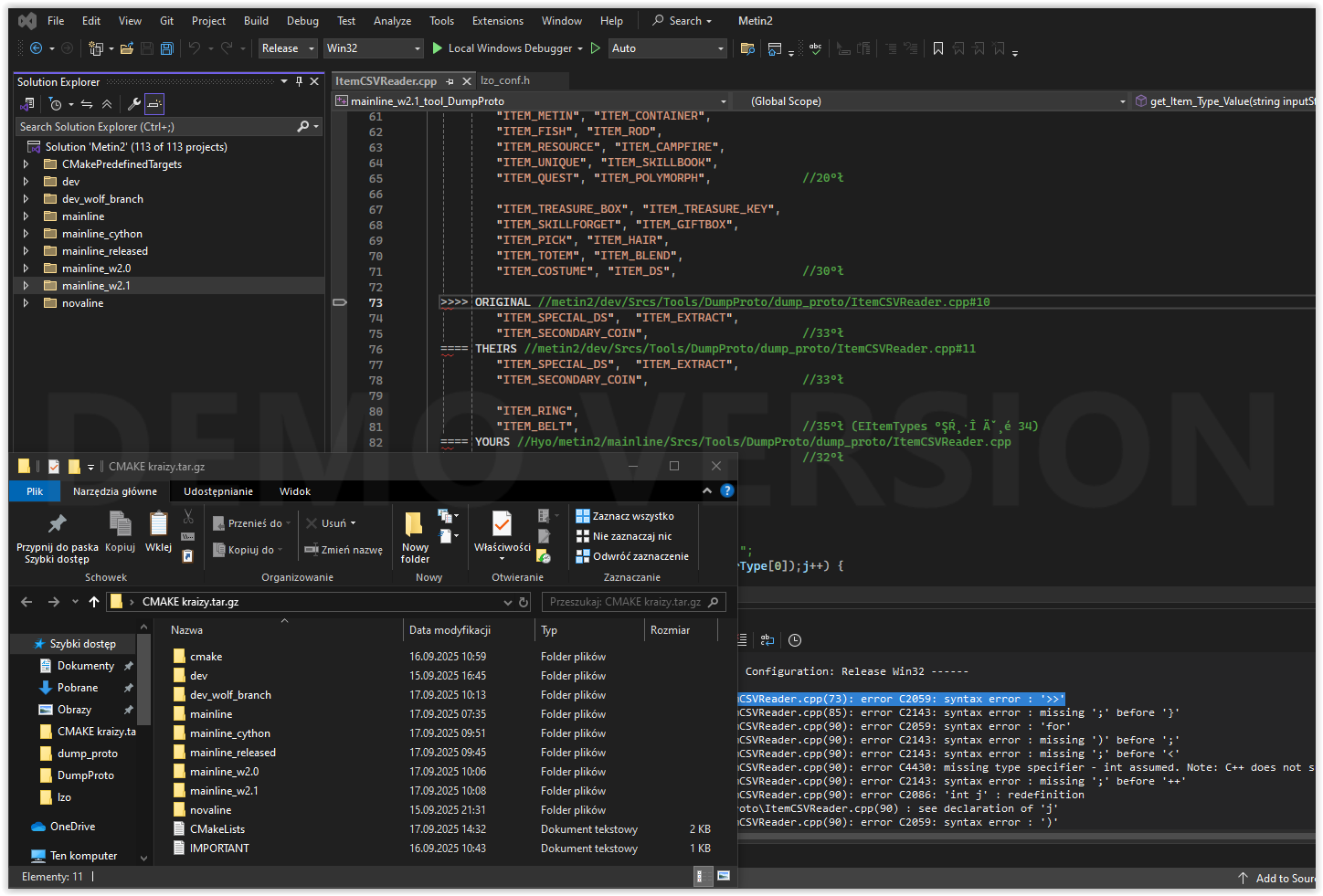Click Collapse All icon in Solution Explorer
1323x896 pixels.
(x=107, y=104)
